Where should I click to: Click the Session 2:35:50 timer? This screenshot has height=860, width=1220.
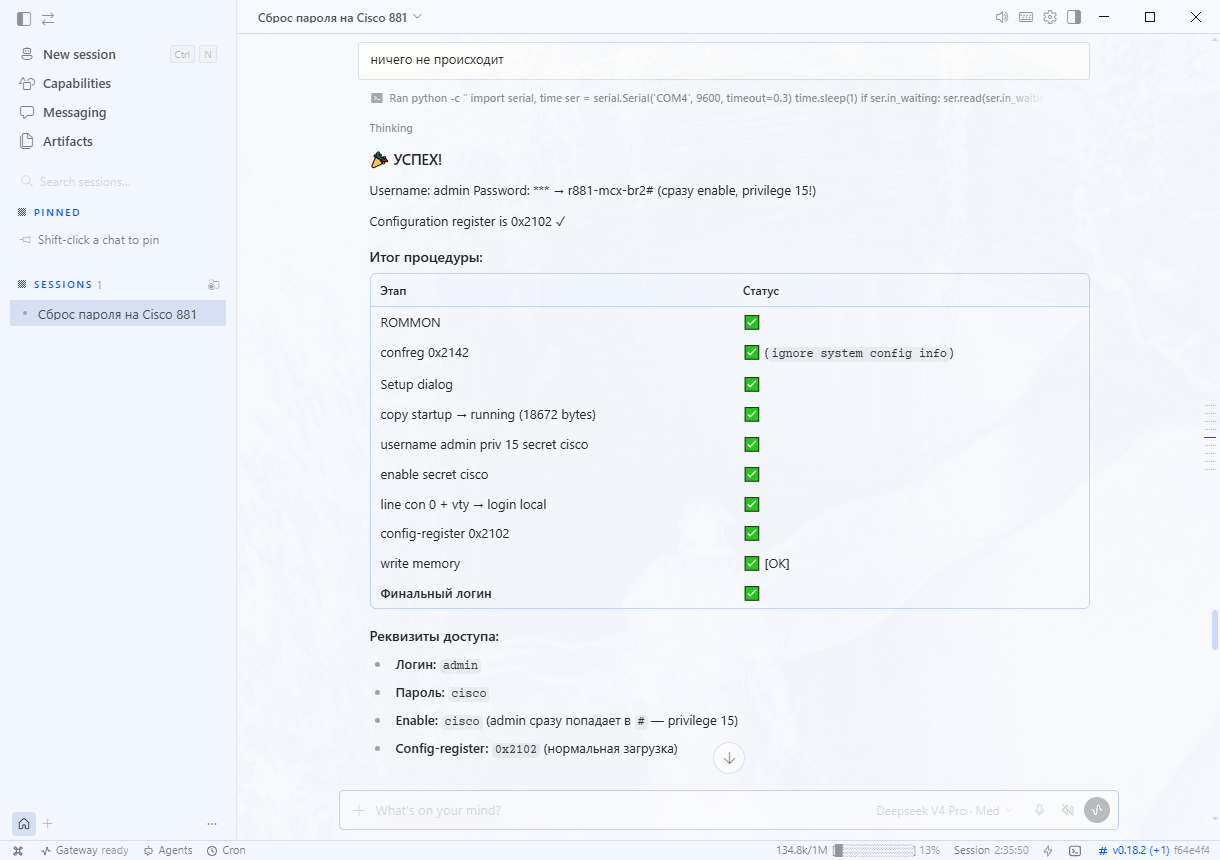[x=991, y=850]
